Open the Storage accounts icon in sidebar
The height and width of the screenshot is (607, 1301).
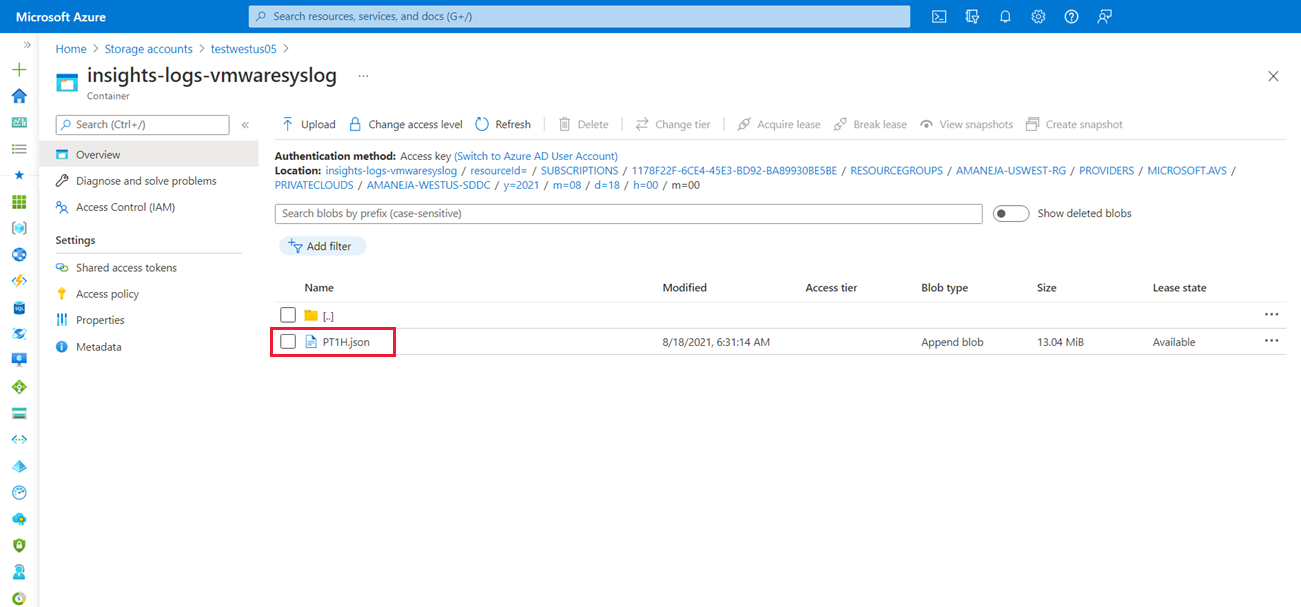coord(19,413)
